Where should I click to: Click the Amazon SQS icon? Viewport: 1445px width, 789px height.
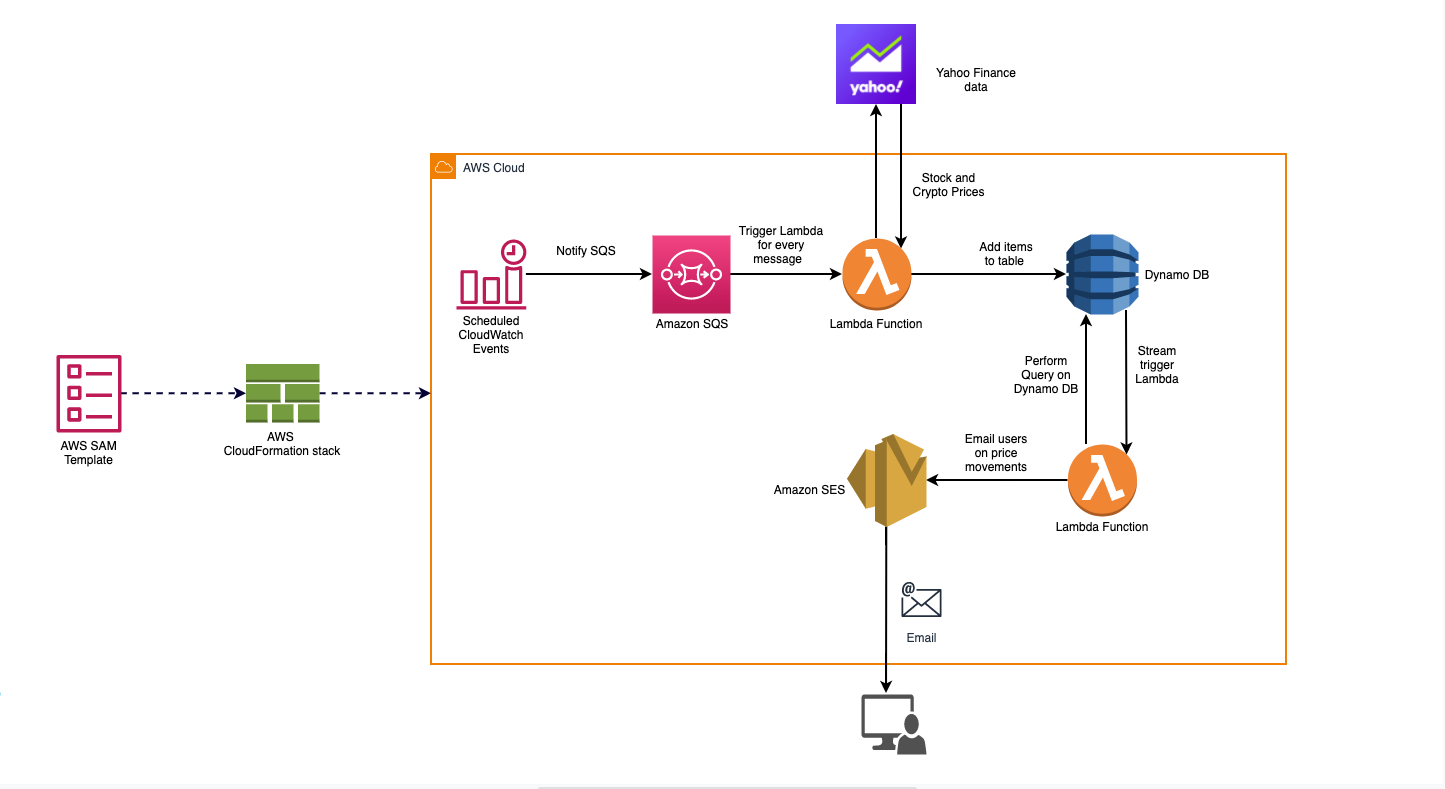[691, 273]
